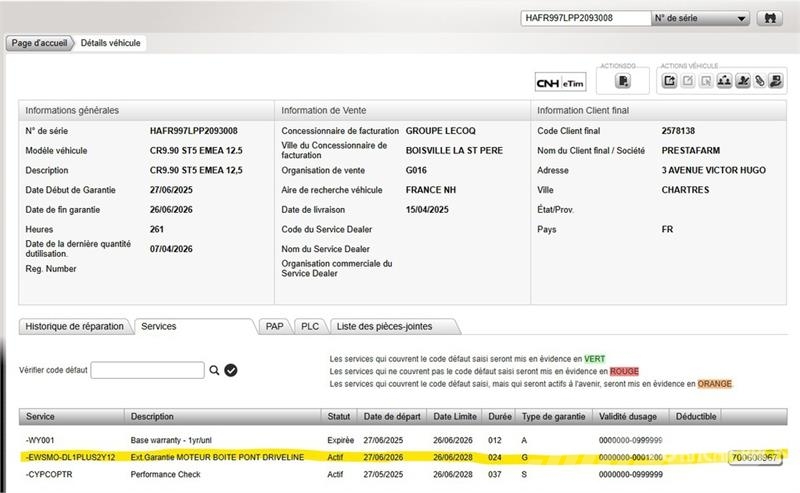
Task: Click the Détails véhicule breadcrumb
Action: tap(110, 43)
